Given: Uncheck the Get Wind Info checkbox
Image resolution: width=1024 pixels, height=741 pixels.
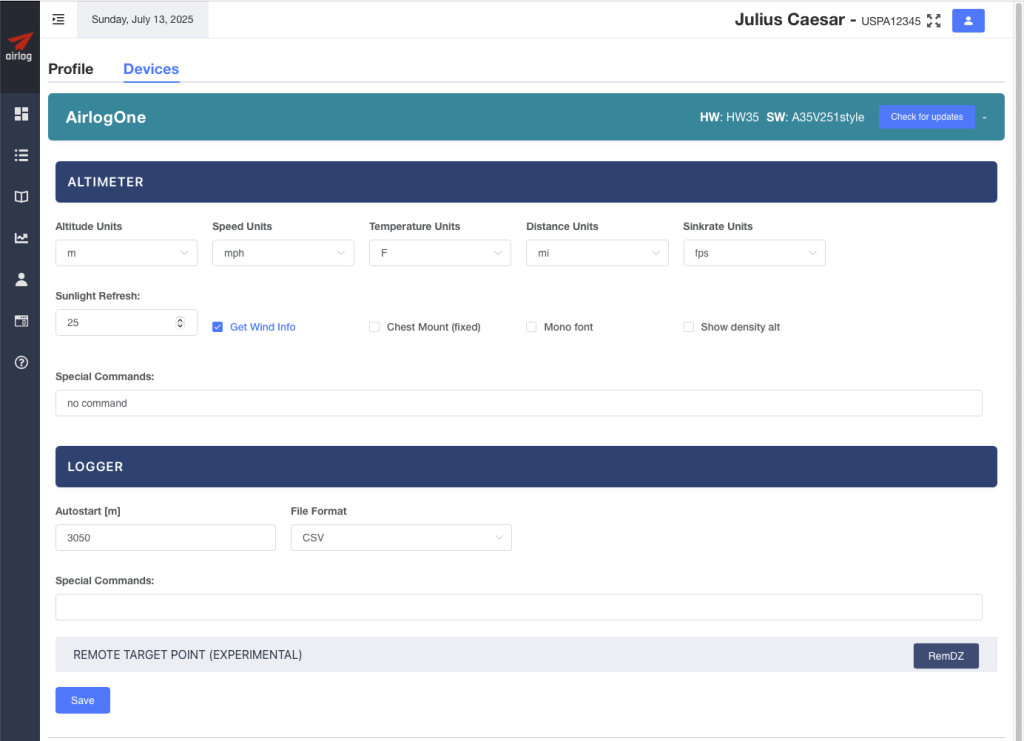Looking at the screenshot, I should tap(218, 327).
